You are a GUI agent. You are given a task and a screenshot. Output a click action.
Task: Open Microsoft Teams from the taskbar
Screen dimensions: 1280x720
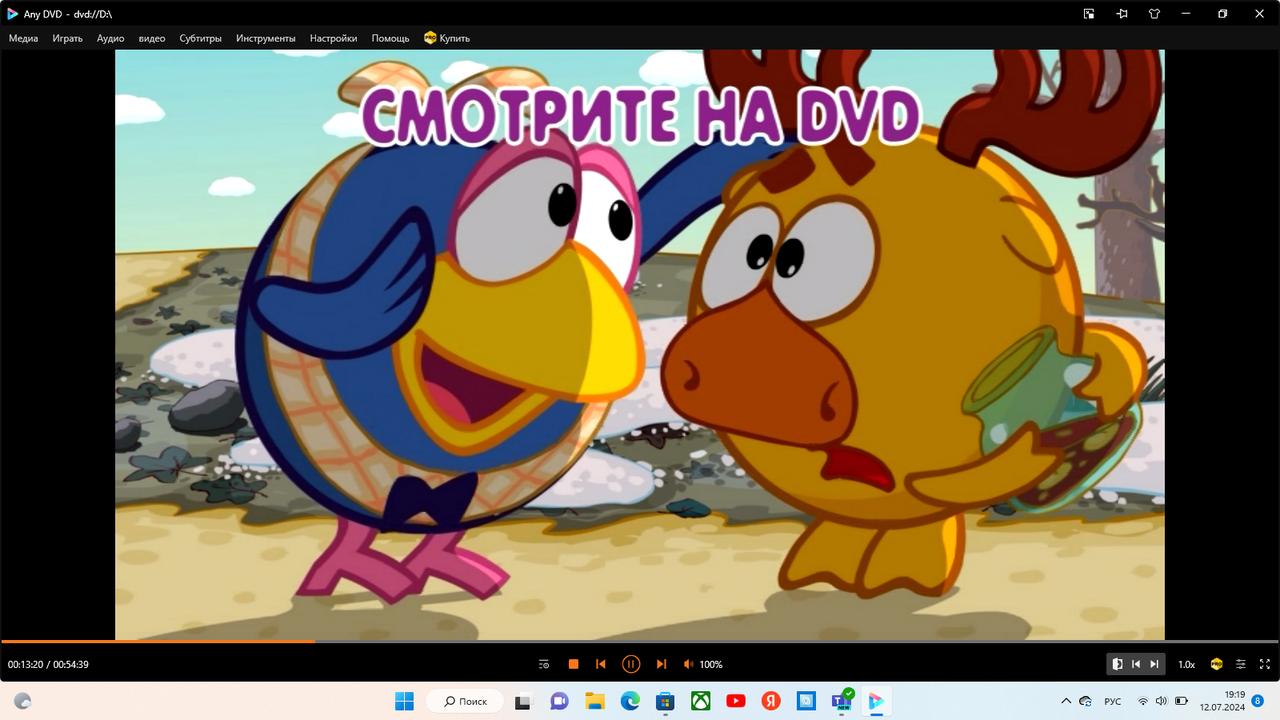pos(842,701)
